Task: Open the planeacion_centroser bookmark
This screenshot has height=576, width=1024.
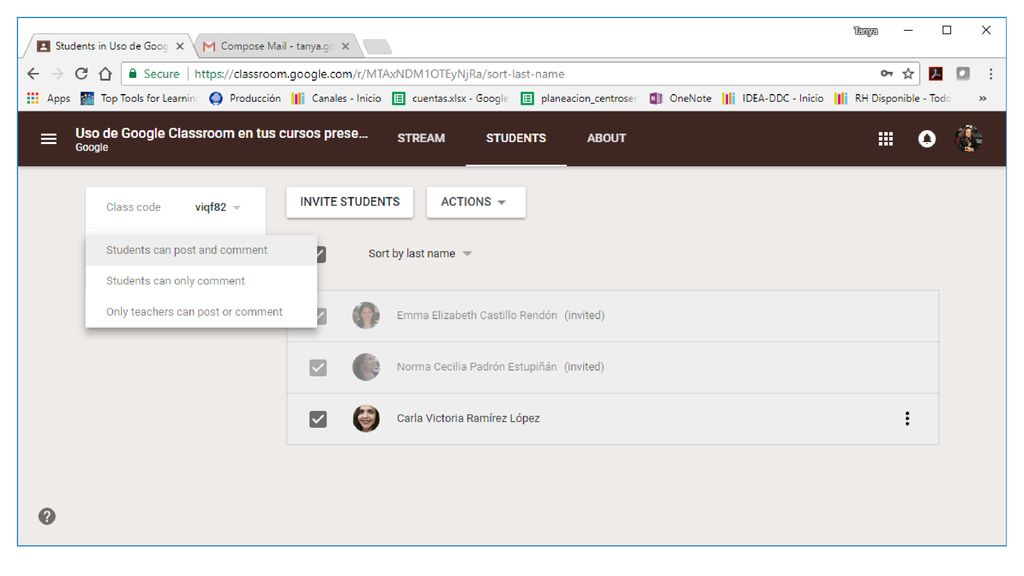Action: pos(579,98)
